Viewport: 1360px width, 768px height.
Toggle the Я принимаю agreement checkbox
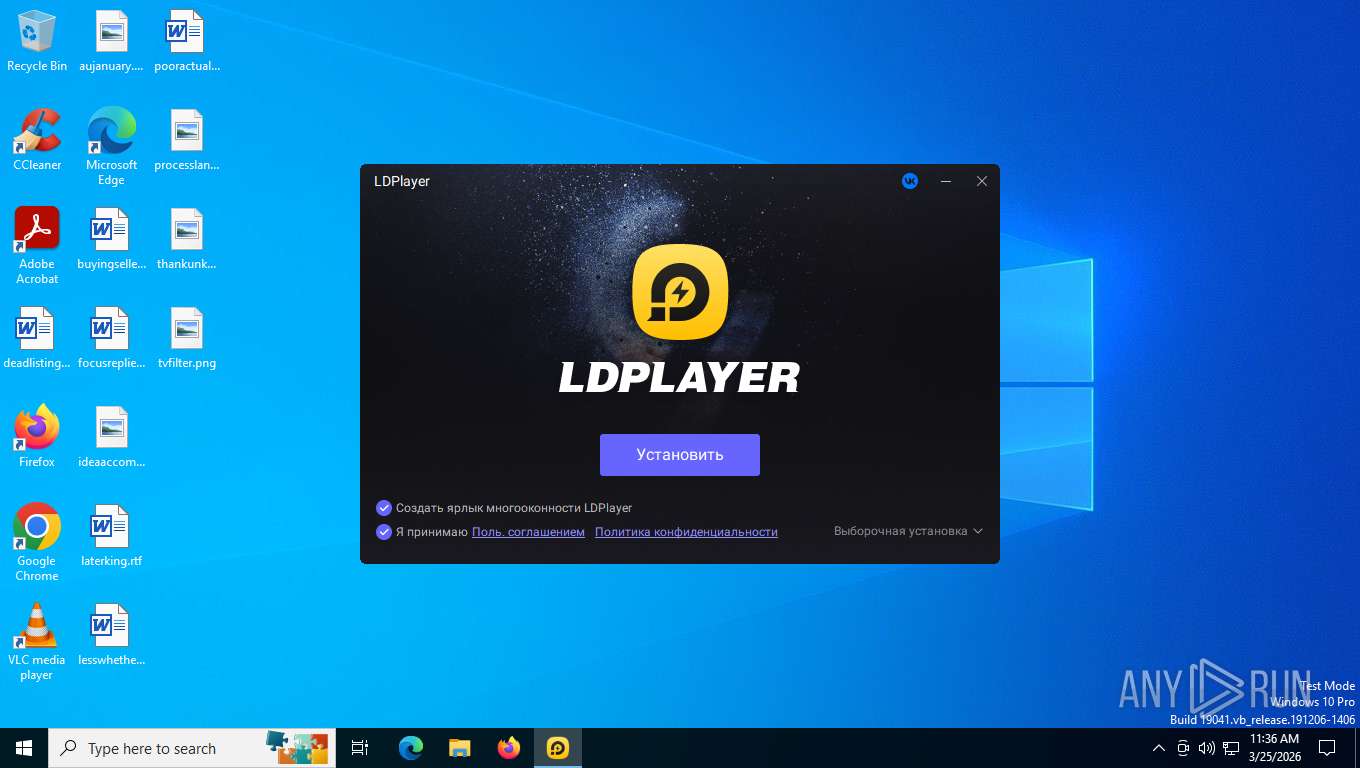tap(383, 532)
